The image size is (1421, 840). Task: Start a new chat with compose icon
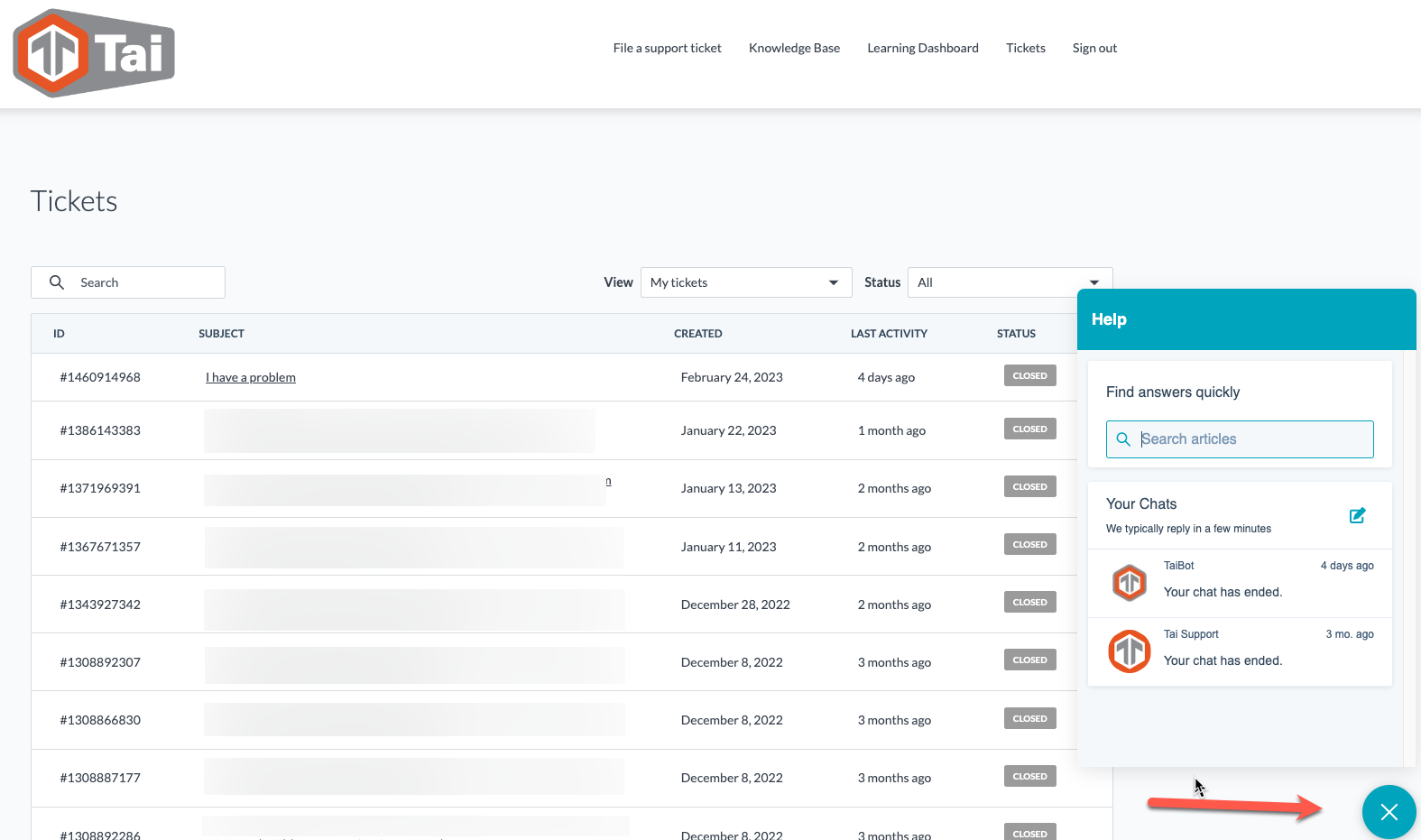1357,515
